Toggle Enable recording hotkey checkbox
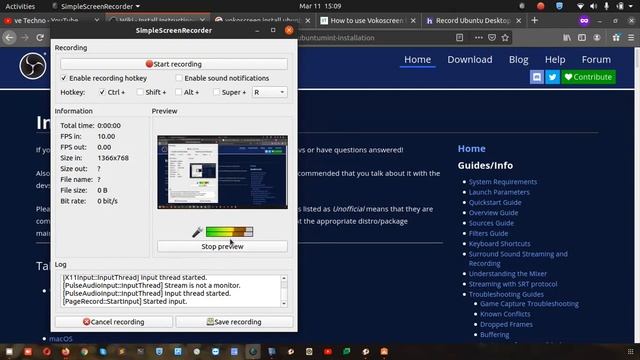Viewport: 640px width, 360px height. [x=64, y=78]
